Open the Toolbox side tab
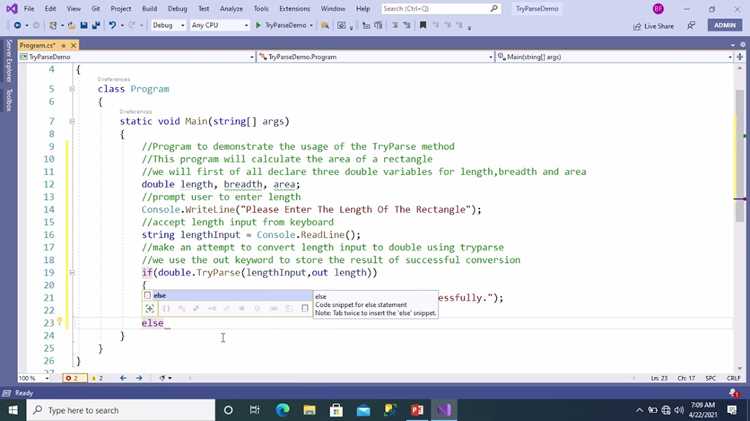Screen dimensions: 750x421 (x=8, y=100)
